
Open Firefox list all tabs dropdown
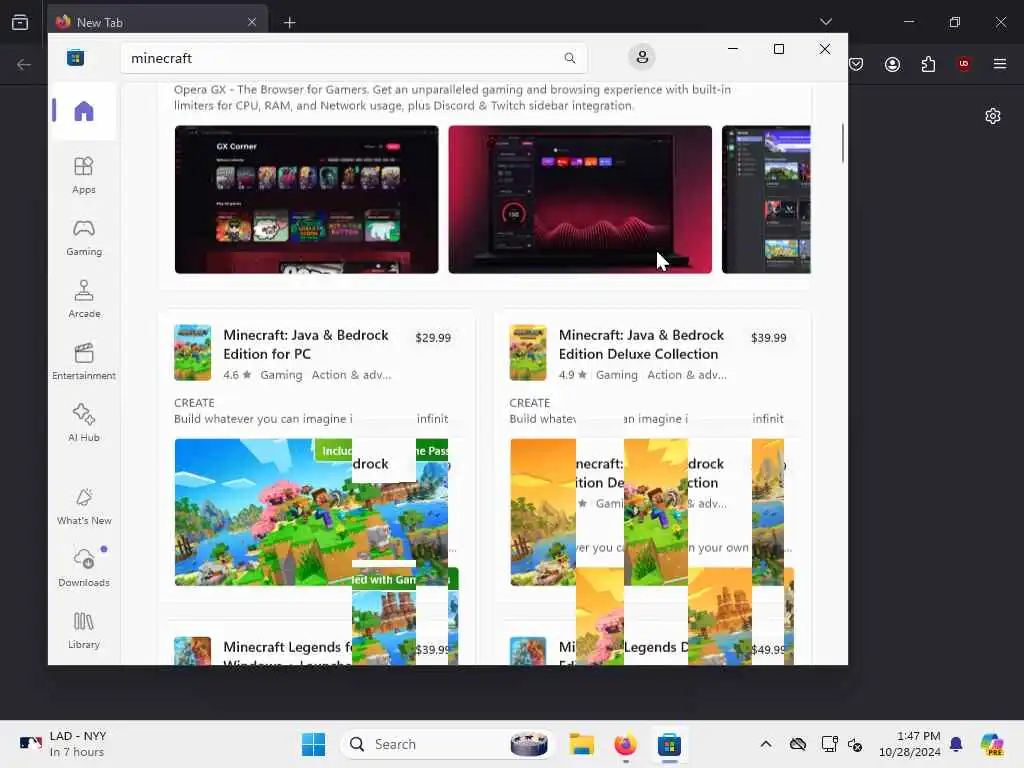tap(825, 22)
